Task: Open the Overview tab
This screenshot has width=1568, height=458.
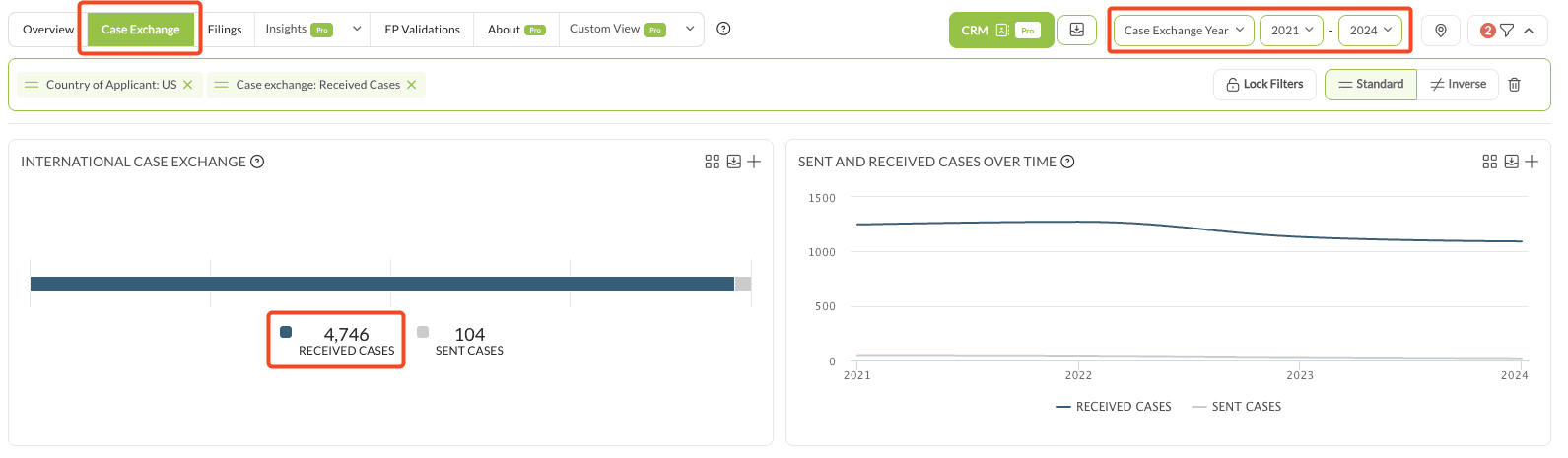Action: pos(47,30)
